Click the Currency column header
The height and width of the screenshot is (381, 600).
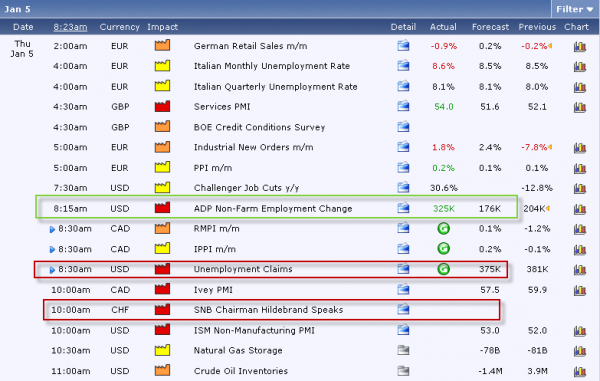click(x=120, y=27)
